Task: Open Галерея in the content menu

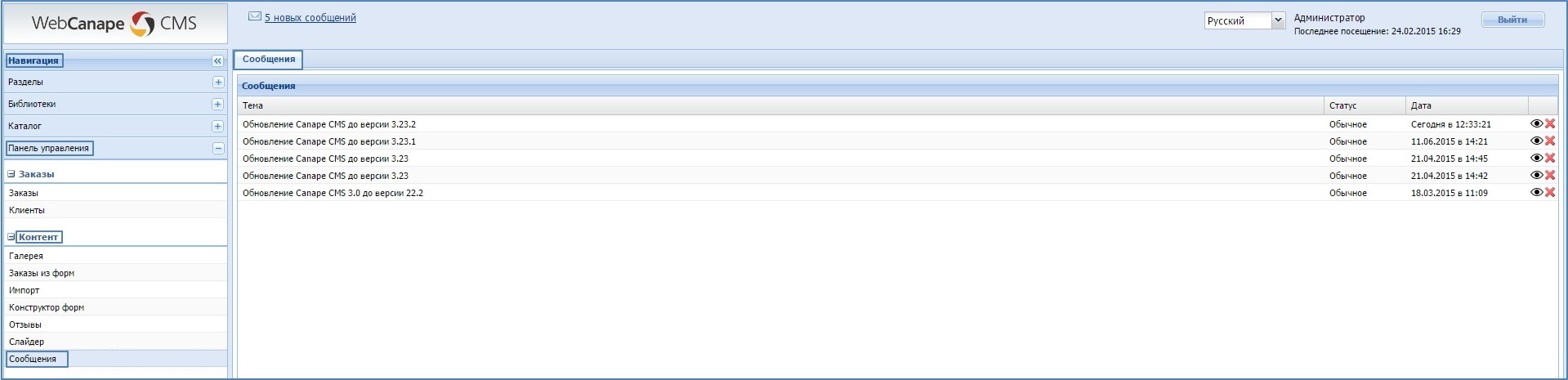Action: tap(26, 256)
